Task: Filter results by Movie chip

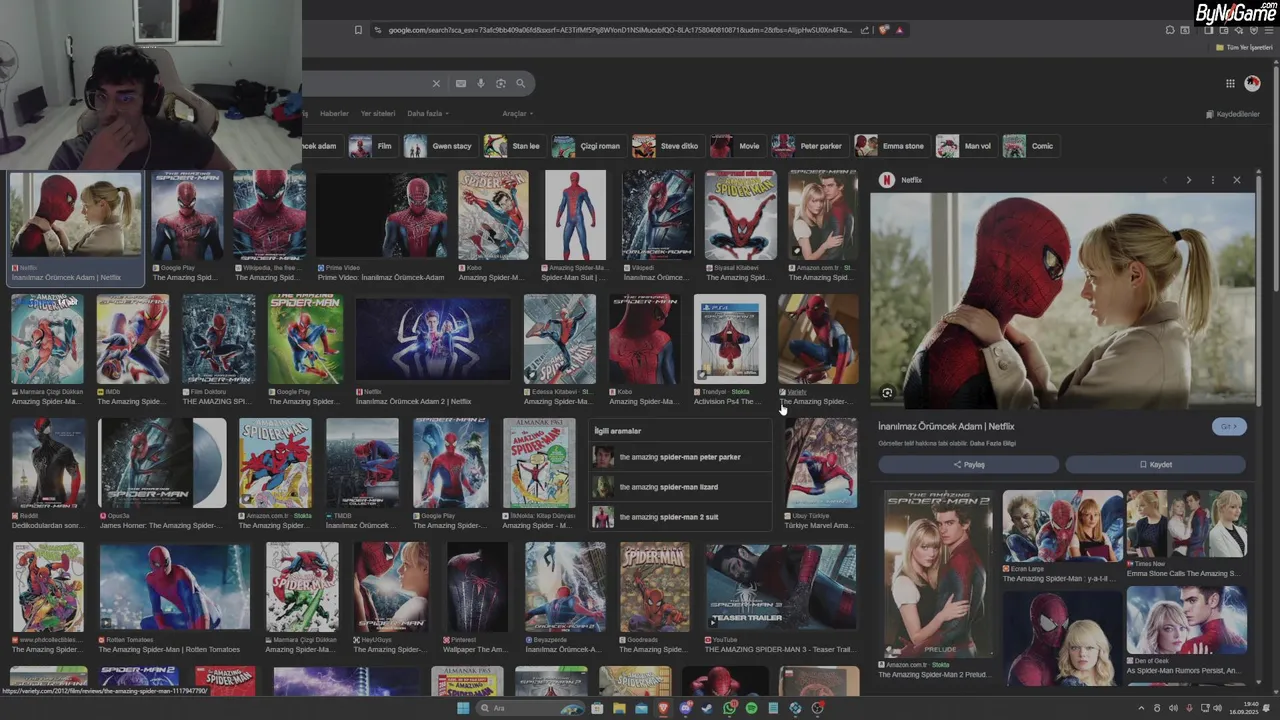Action: pyautogui.click(x=737, y=146)
